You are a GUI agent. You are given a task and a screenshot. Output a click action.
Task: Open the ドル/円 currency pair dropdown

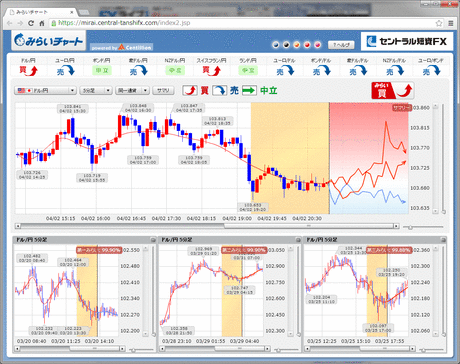point(45,90)
